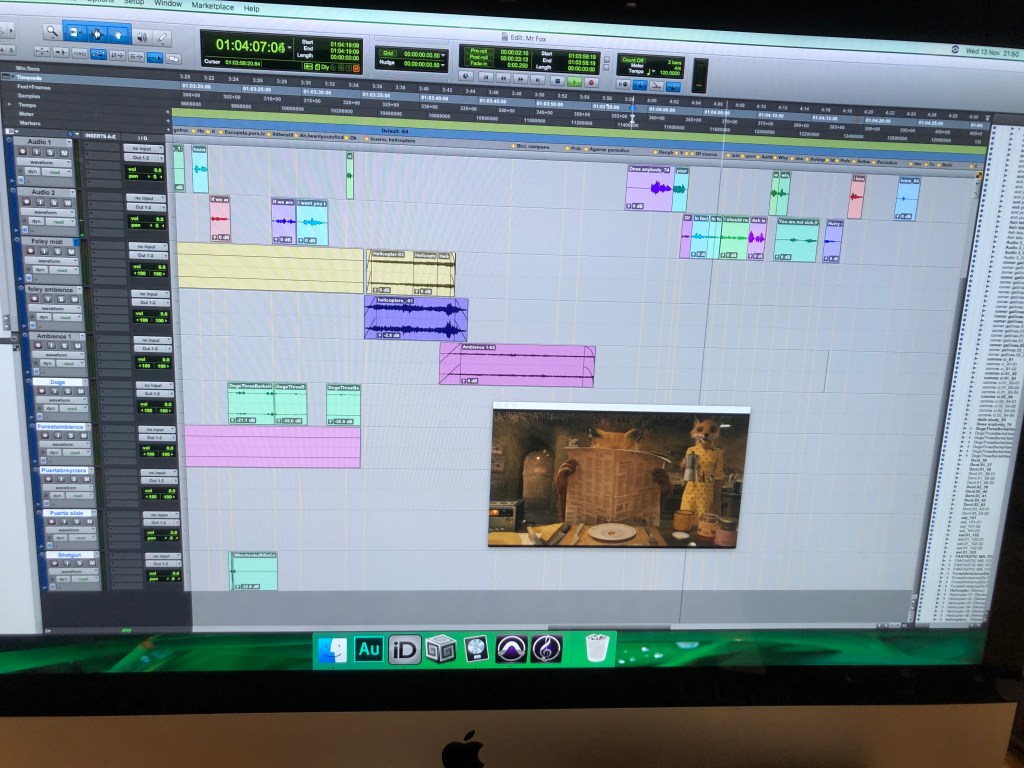The height and width of the screenshot is (768, 1024).
Task: Select the Zoomer magnifying glass tool
Action: (53, 31)
